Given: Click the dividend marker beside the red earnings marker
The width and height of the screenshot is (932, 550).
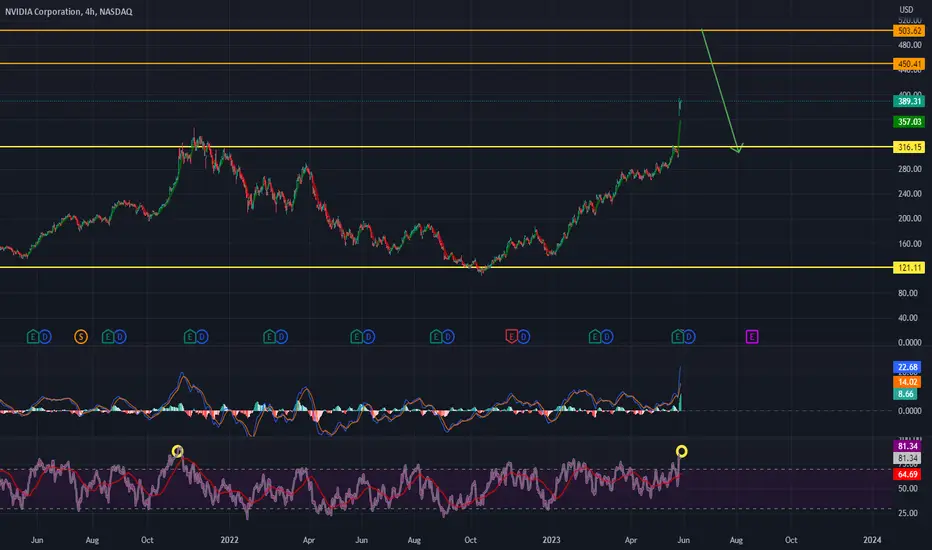Looking at the screenshot, I should pos(524,337).
